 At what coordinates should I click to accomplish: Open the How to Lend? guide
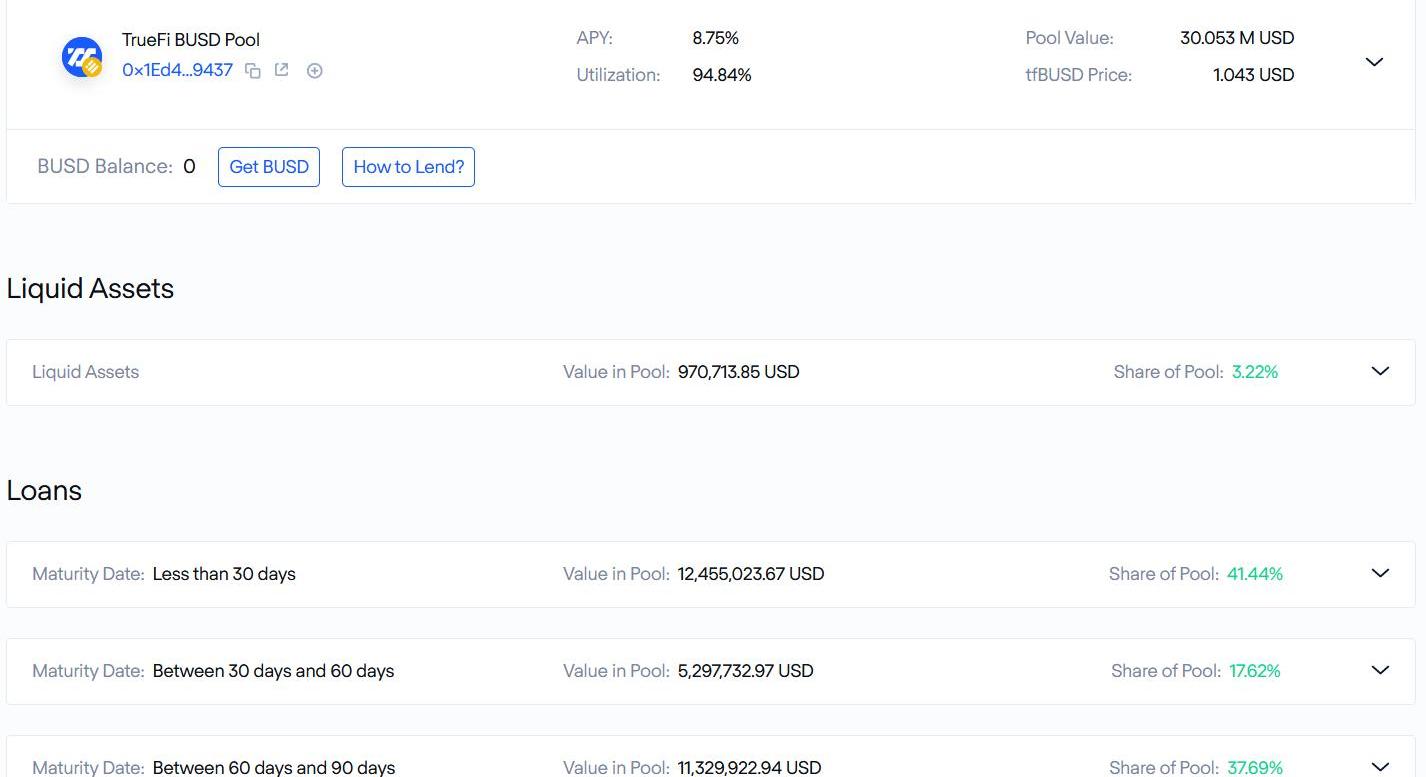click(408, 167)
